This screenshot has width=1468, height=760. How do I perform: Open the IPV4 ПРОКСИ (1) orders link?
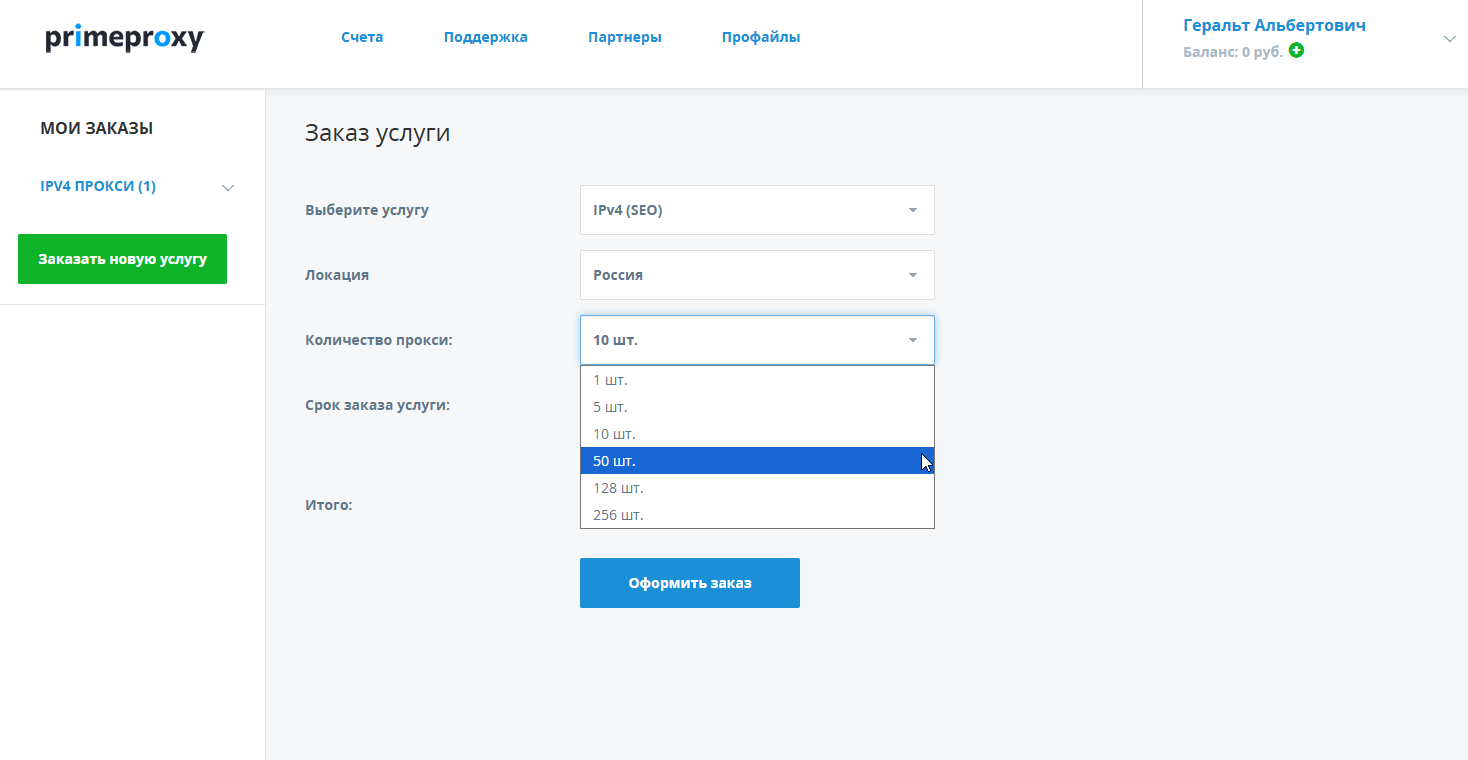[x=98, y=186]
